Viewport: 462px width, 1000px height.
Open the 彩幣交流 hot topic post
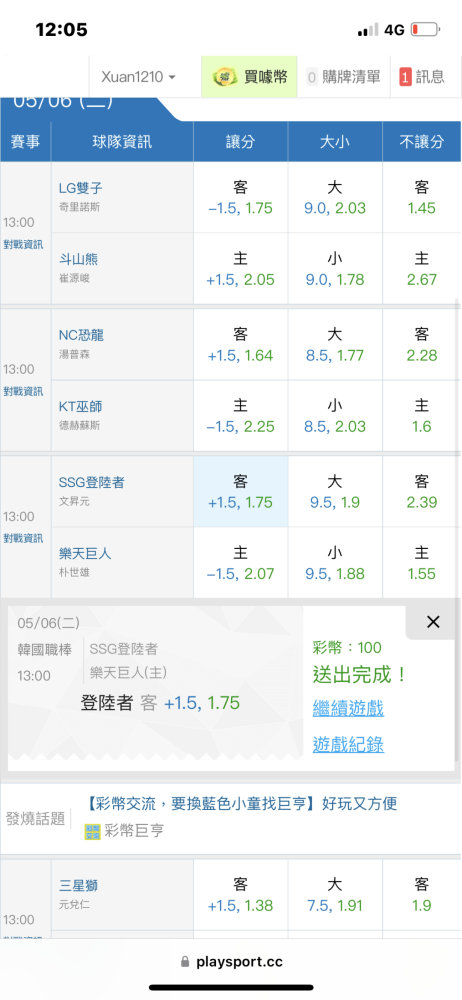click(x=241, y=803)
